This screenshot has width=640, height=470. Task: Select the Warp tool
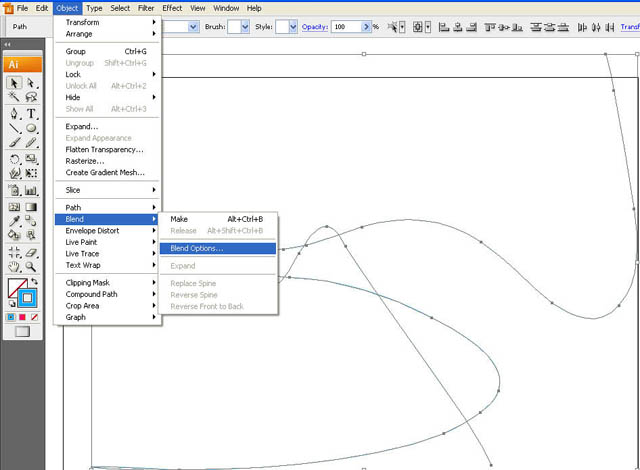14,173
